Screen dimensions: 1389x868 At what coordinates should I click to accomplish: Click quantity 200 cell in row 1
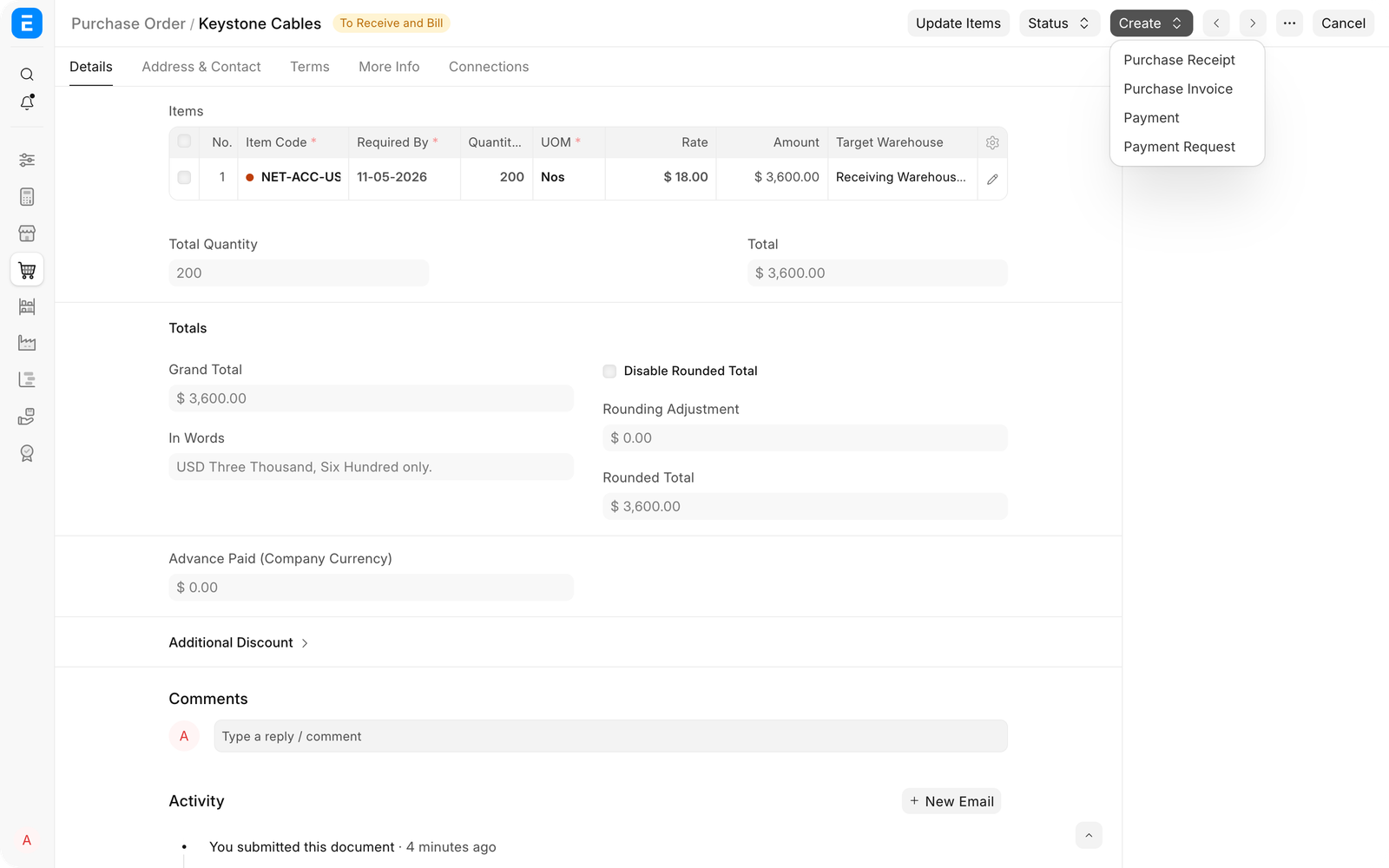pos(497,177)
